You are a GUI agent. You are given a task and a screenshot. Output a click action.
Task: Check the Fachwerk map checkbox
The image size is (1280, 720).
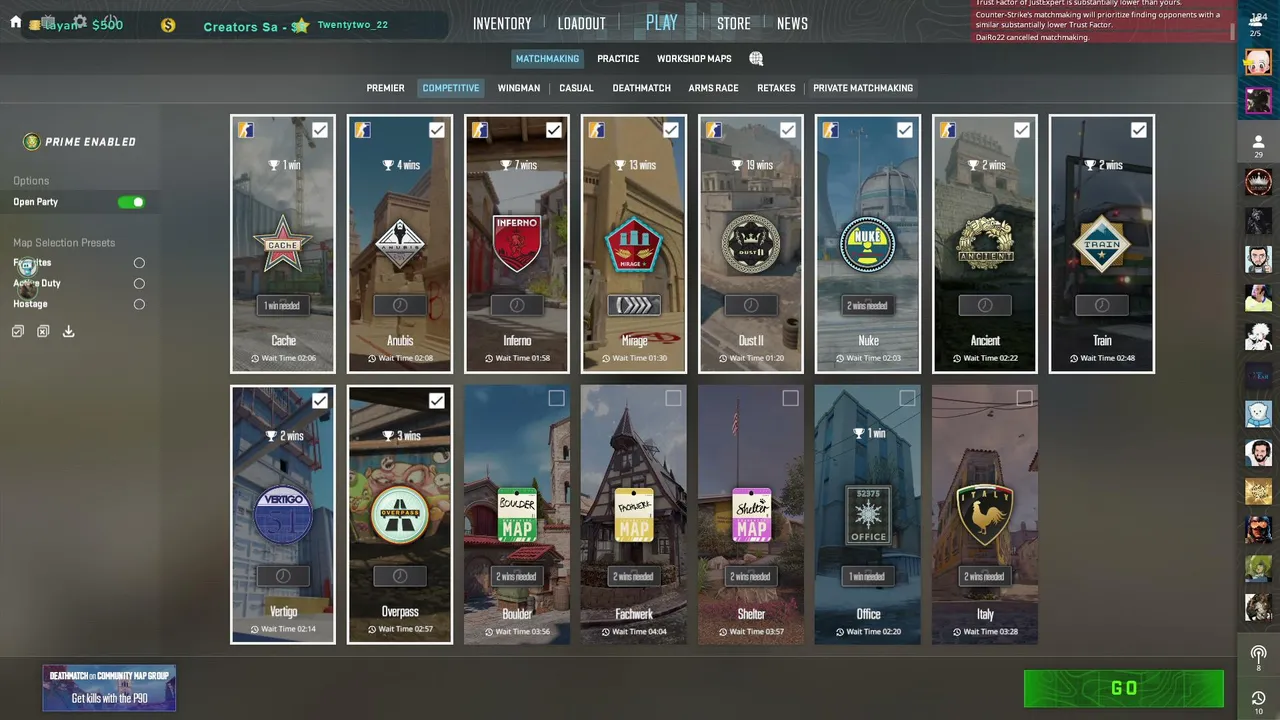pyautogui.click(x=673, y=399)
